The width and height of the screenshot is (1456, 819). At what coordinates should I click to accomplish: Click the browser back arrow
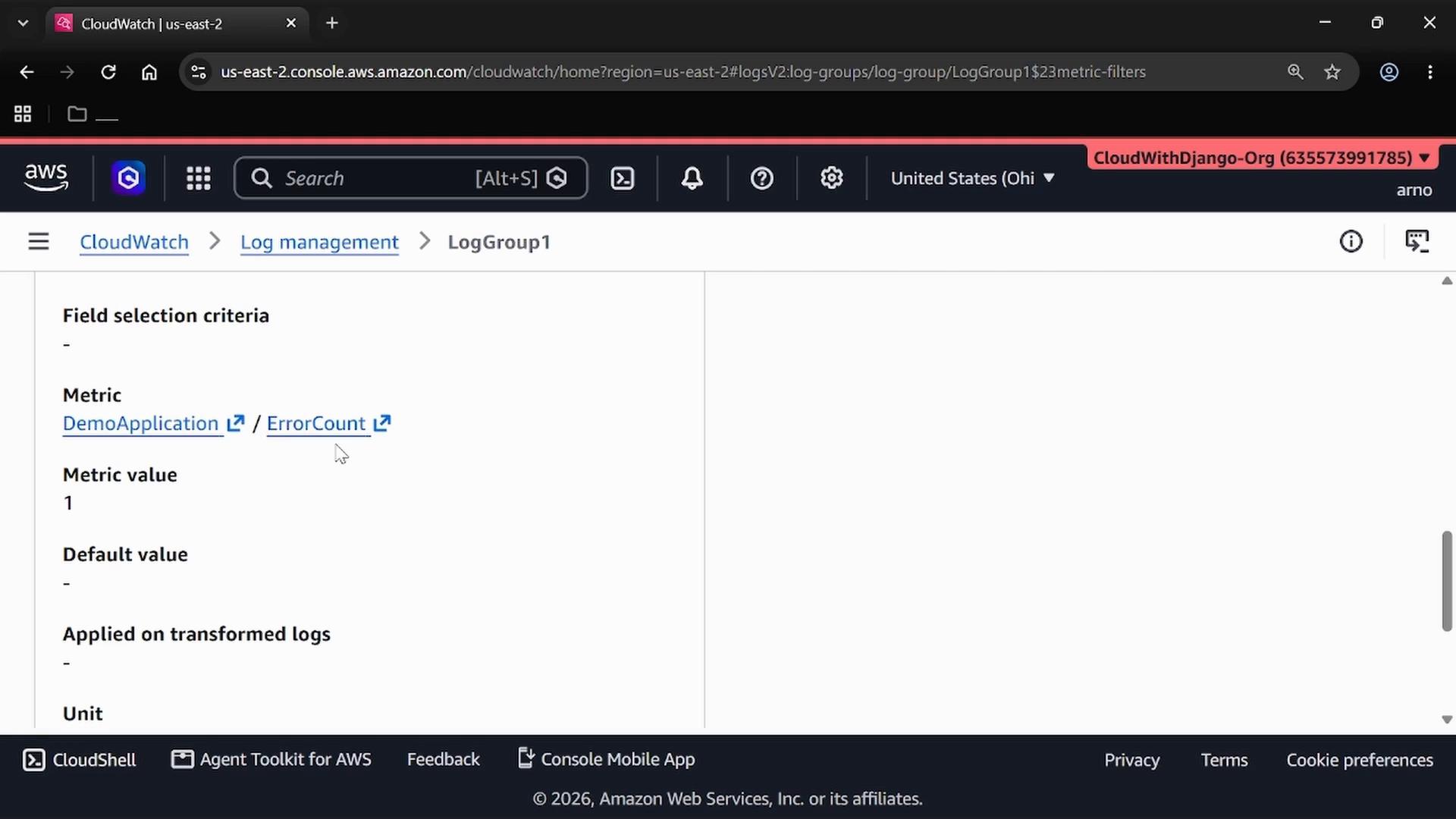(x=27, y=72)
